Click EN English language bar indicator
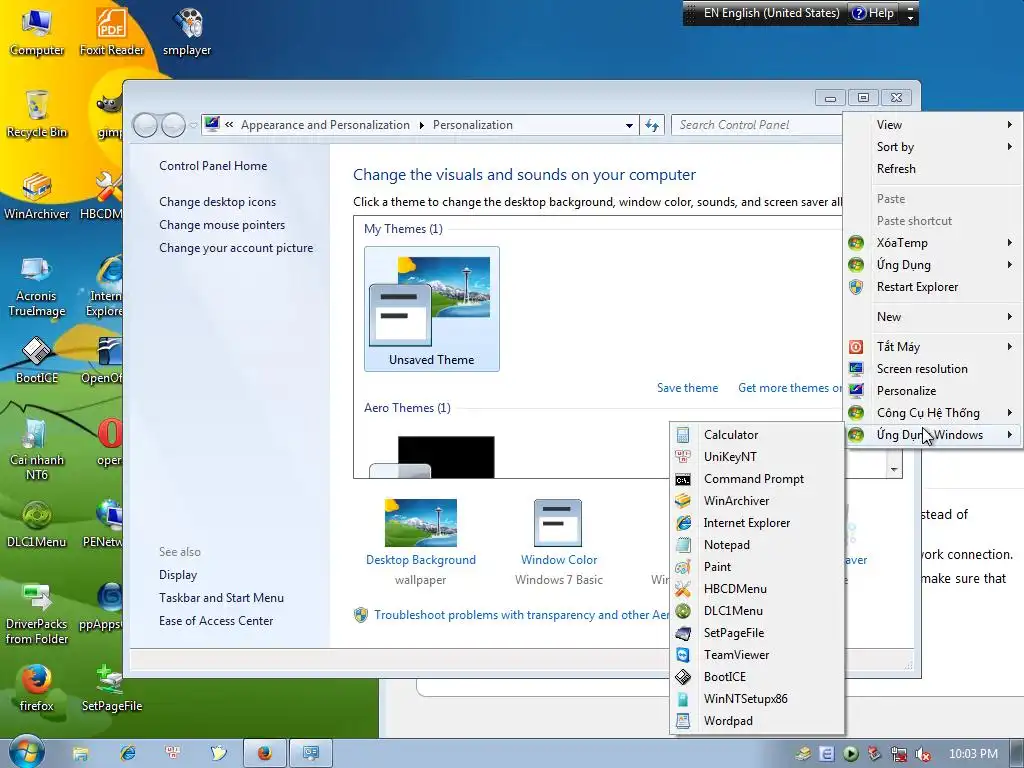This screenshot has width=1024, height=768. click(771, 13)
